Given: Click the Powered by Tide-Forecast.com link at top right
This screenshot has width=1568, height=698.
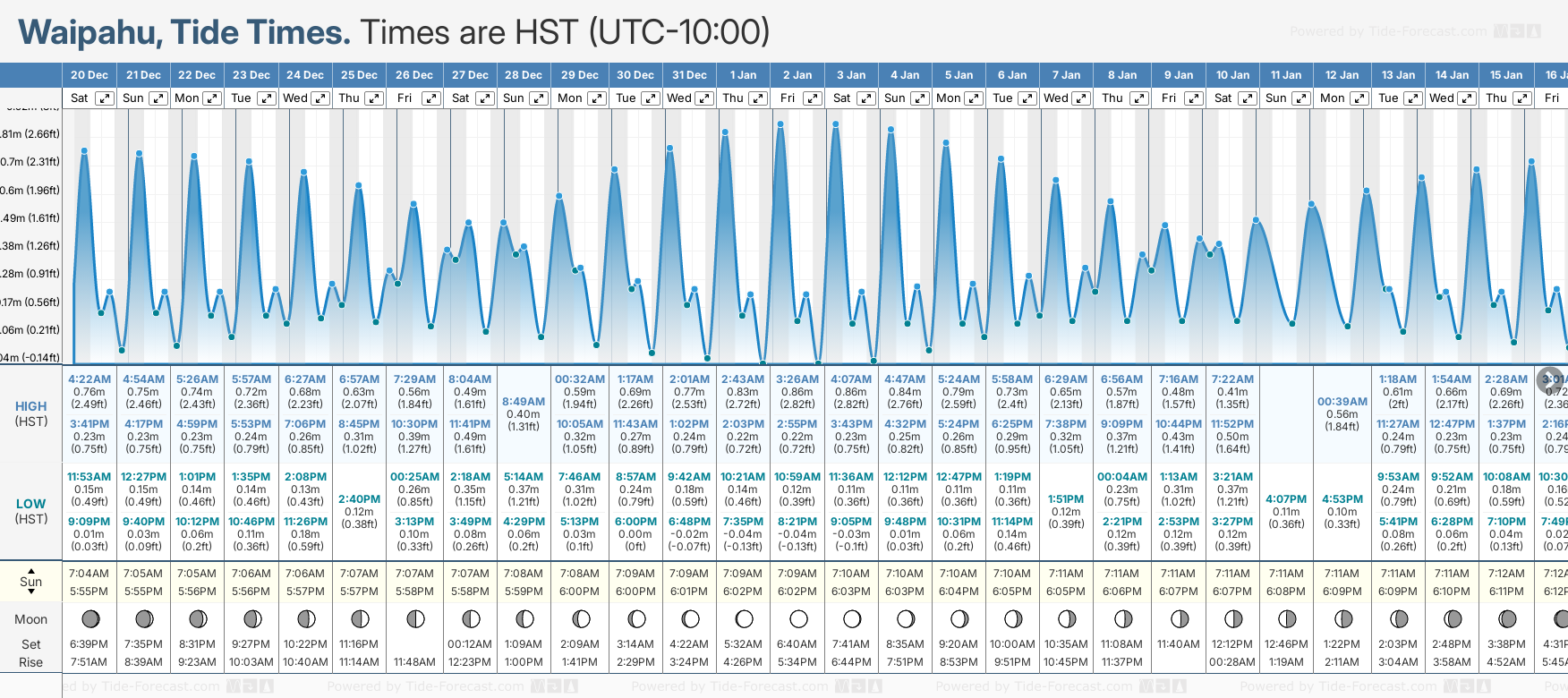Looking at the screenshot, I should coord(1414,32).
